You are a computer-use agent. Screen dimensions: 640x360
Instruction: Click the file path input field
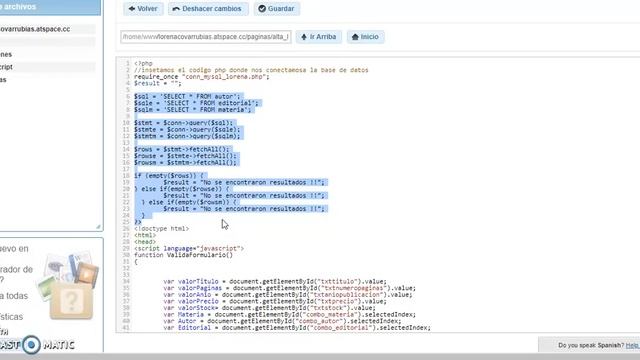(206, 37)
